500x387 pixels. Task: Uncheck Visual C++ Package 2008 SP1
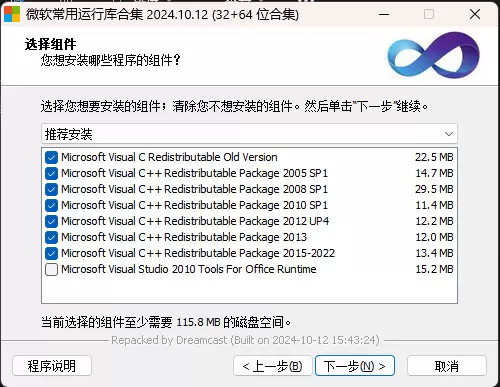point(51,189)
